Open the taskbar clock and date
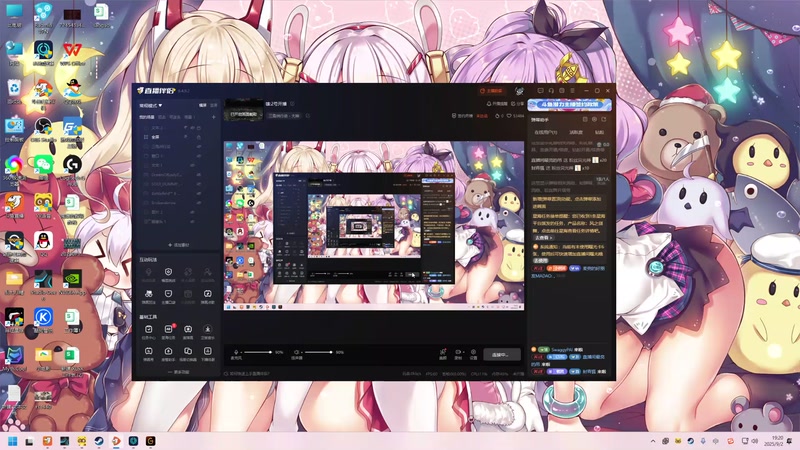 tap(776, 441)
